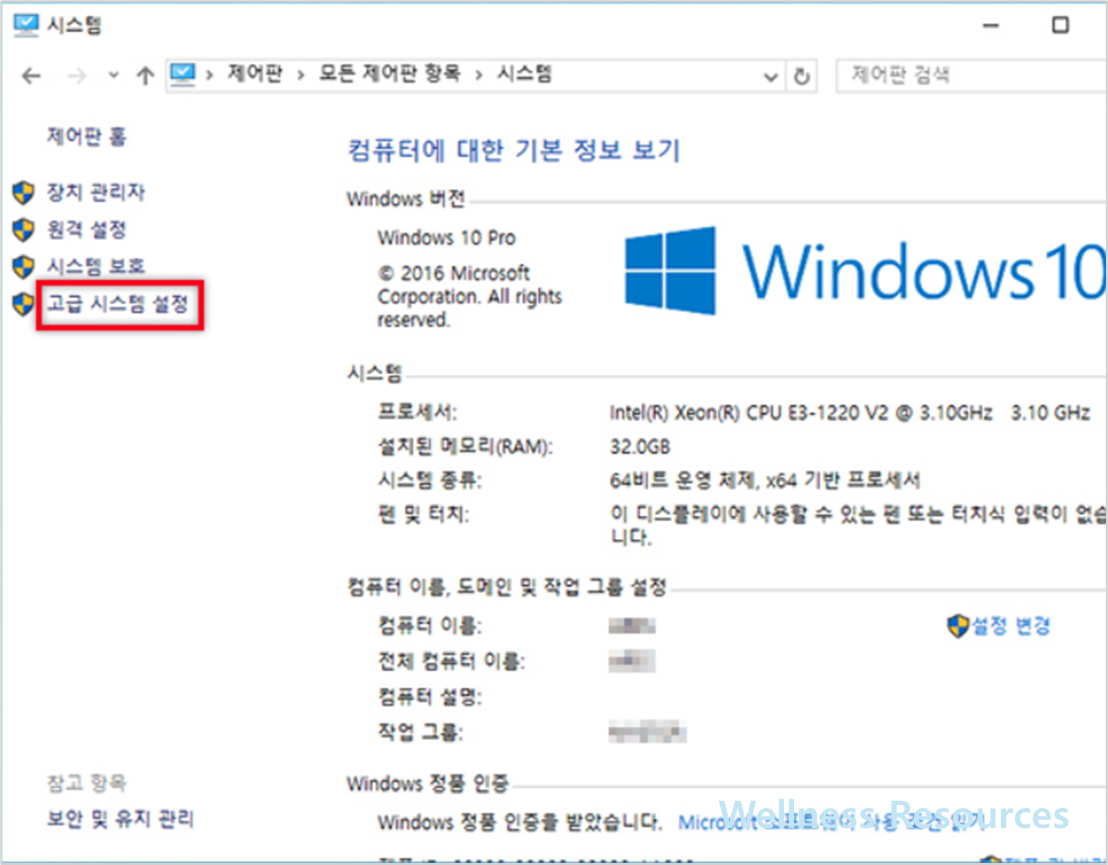The image size is (1108, 865).
Task: Select the 32.0GB memory value
Action: (x=640, y=447)
